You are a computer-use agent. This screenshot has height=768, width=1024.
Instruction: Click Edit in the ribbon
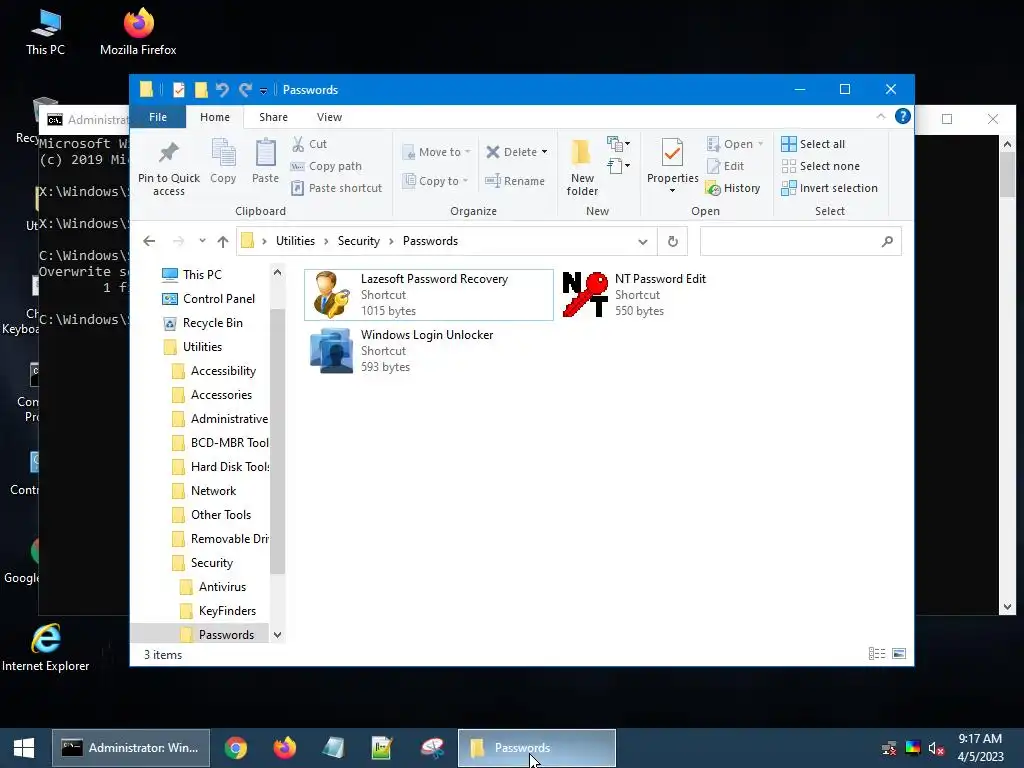point(725,166)
